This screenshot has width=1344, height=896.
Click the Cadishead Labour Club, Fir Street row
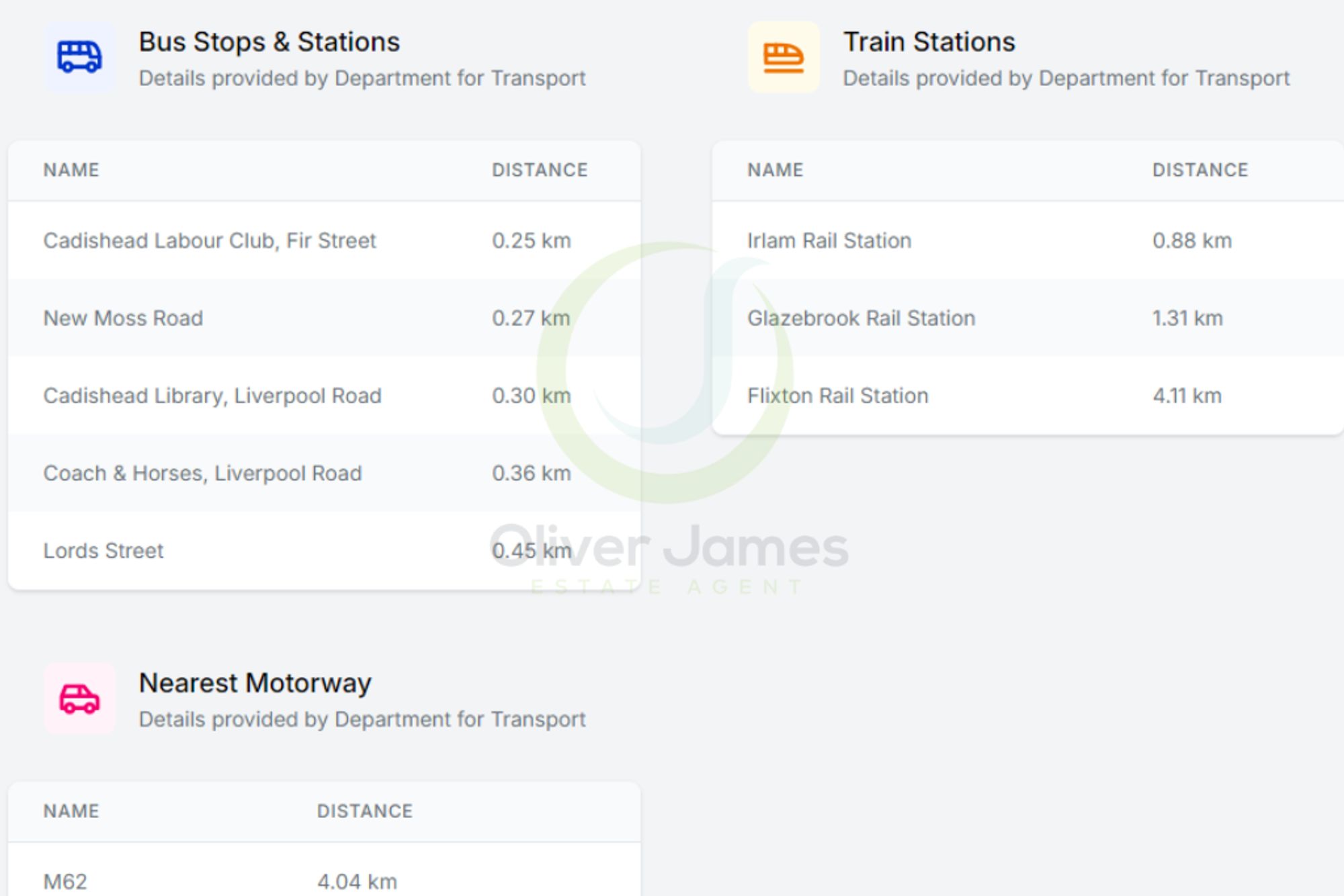coord(210,240)
